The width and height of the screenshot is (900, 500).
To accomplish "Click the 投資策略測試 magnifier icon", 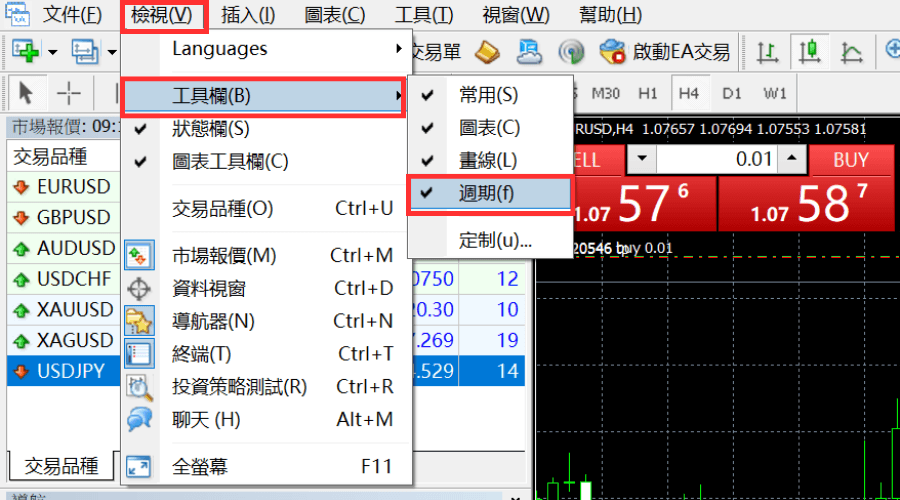I will click(139, 387).
